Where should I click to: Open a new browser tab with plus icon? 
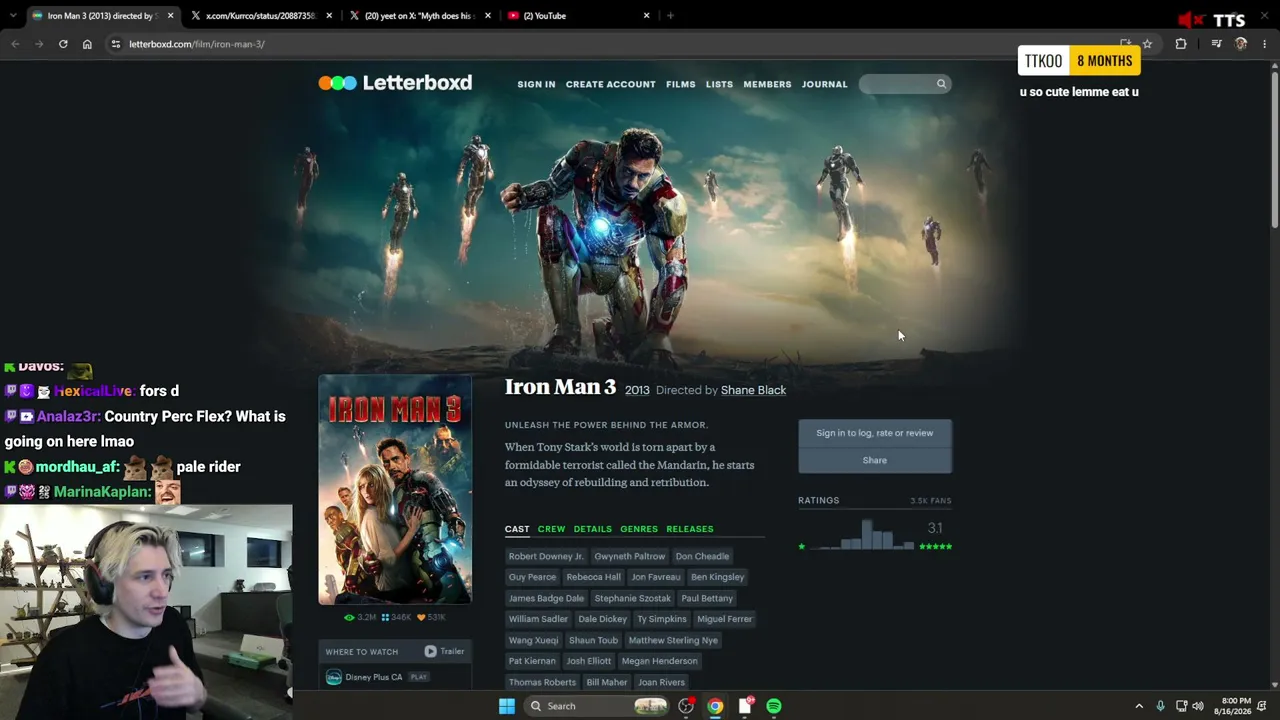tap(670, 15)
